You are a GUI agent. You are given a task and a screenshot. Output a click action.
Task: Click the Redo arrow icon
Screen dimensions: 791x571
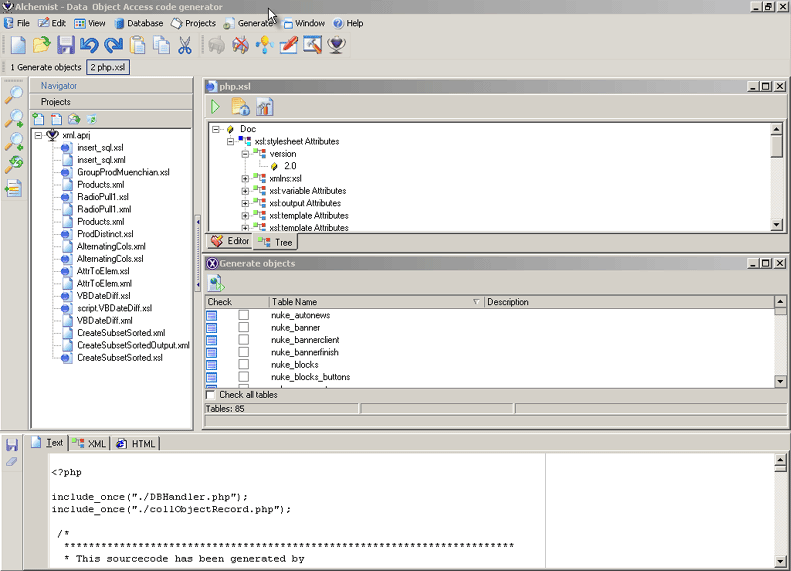tap(113, 45)
